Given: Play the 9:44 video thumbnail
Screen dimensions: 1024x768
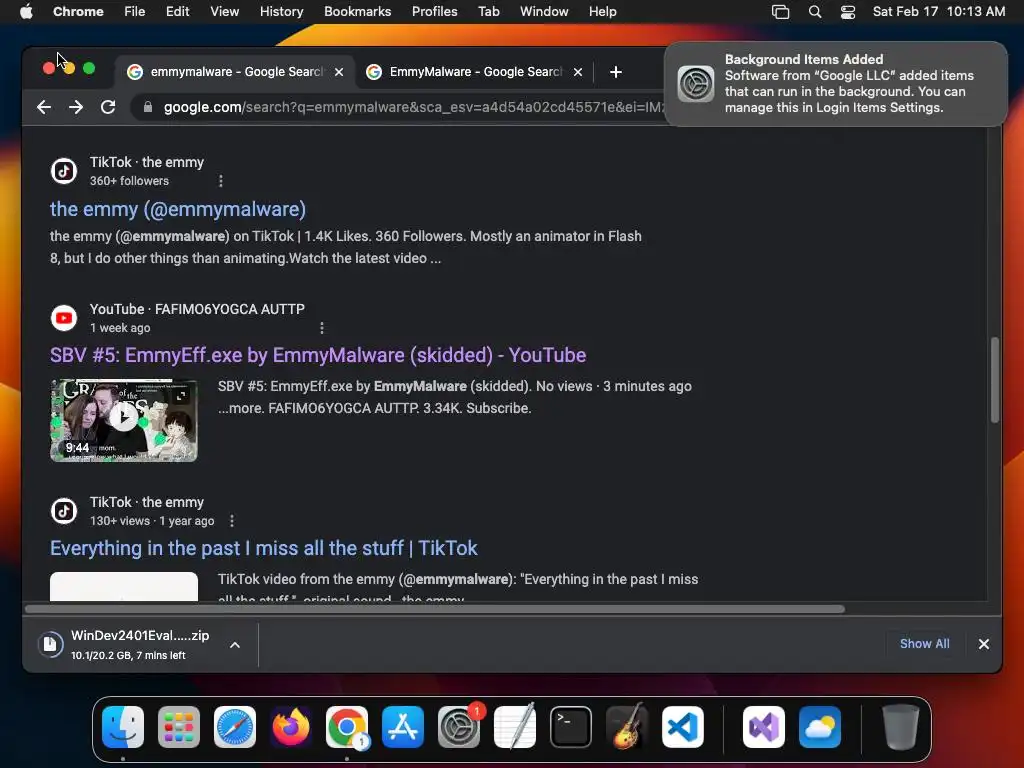Looking at the screenshot, I should pos(123,417).
